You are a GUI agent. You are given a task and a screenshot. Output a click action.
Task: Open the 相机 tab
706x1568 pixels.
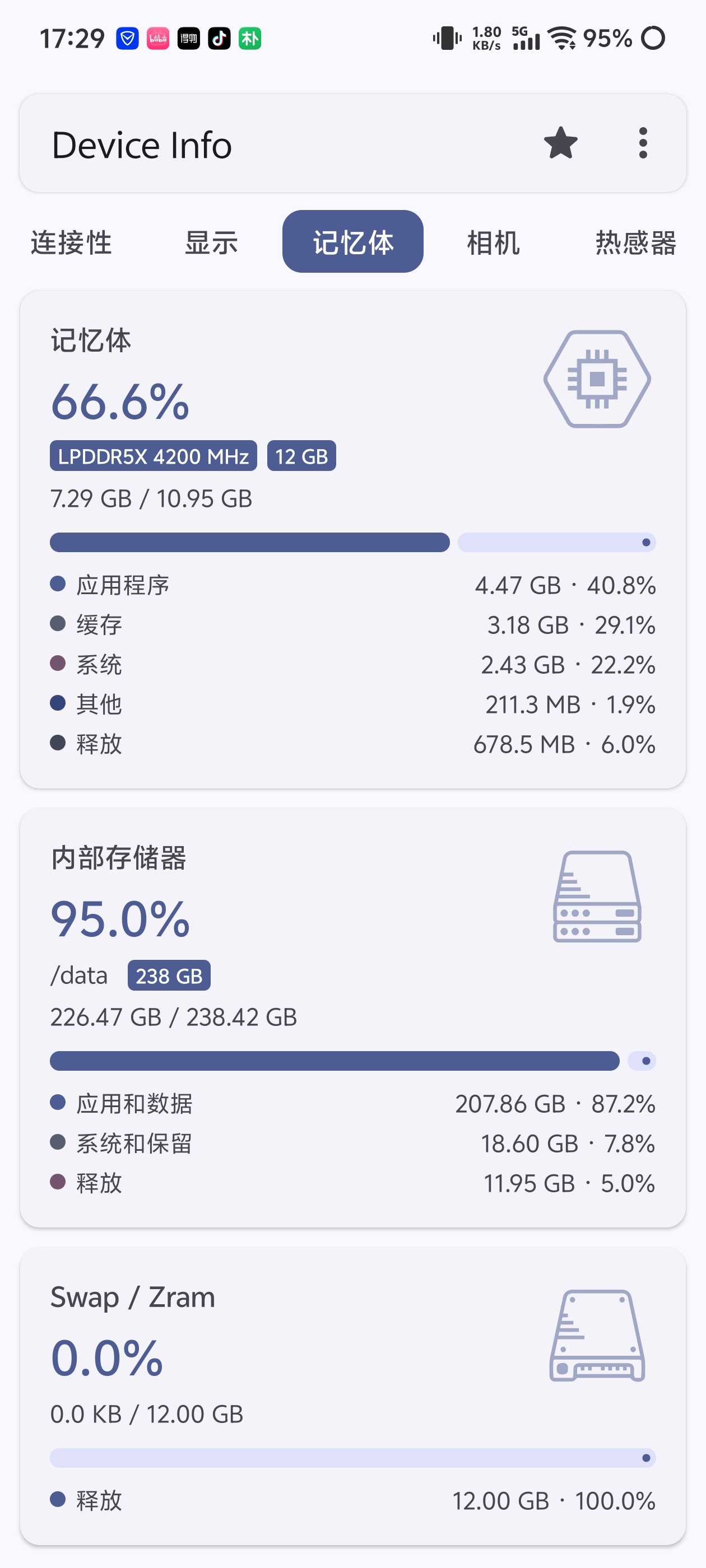click(x=494, y=242)
